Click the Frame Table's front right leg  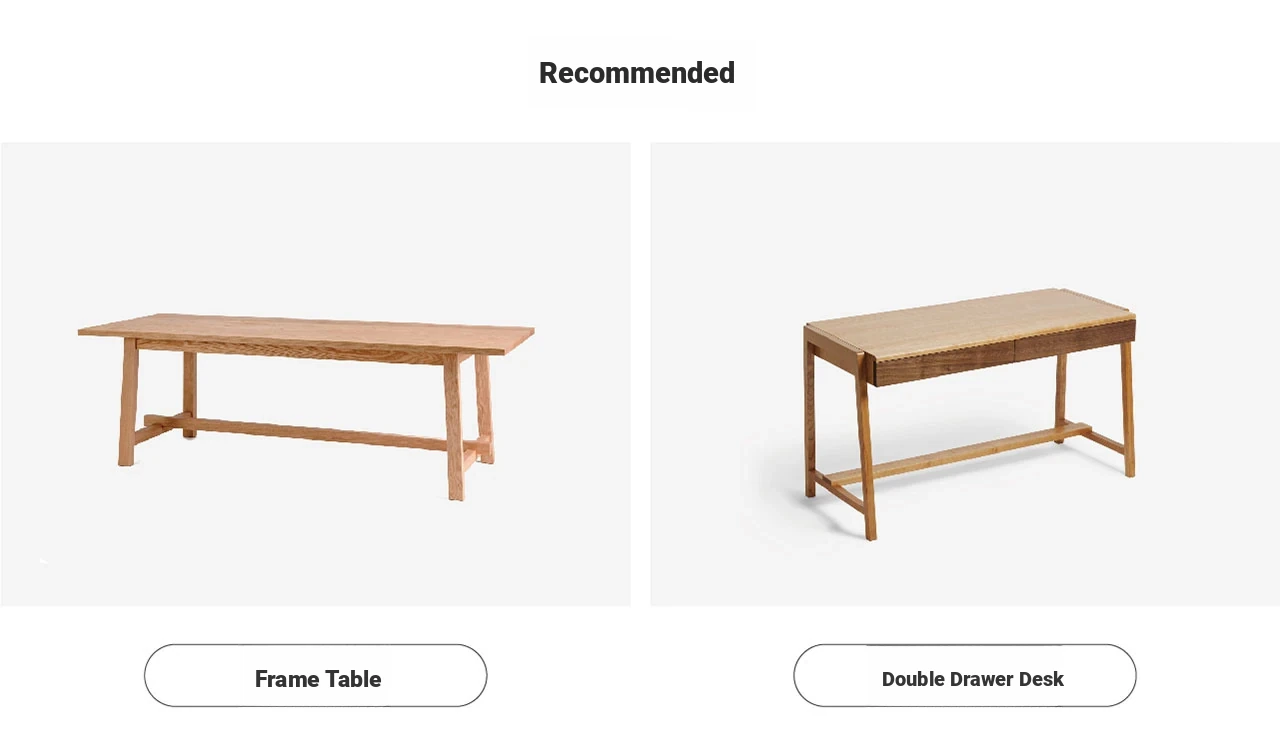click(x=454, y=426)
